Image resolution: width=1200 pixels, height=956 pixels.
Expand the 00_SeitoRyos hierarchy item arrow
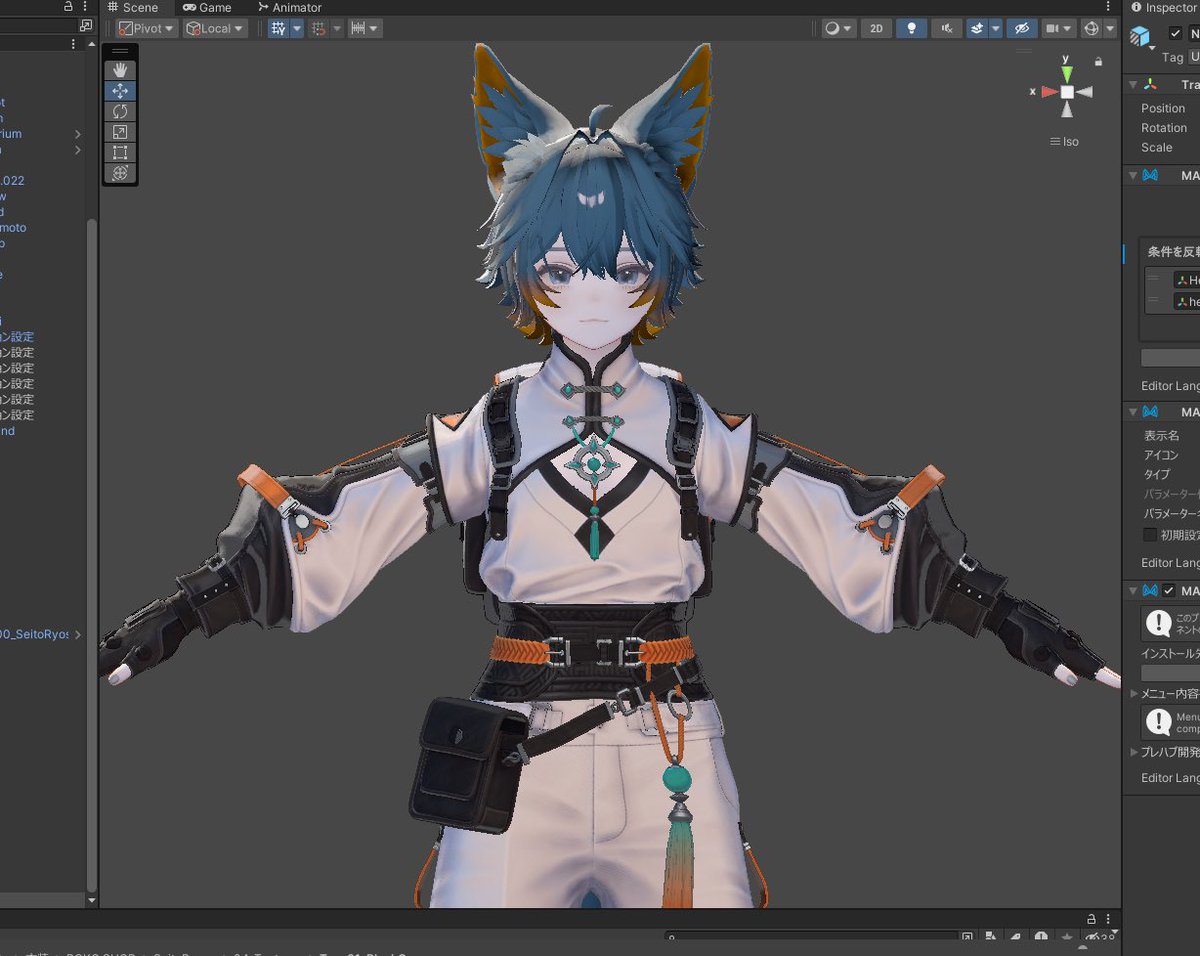pos(78,635)
